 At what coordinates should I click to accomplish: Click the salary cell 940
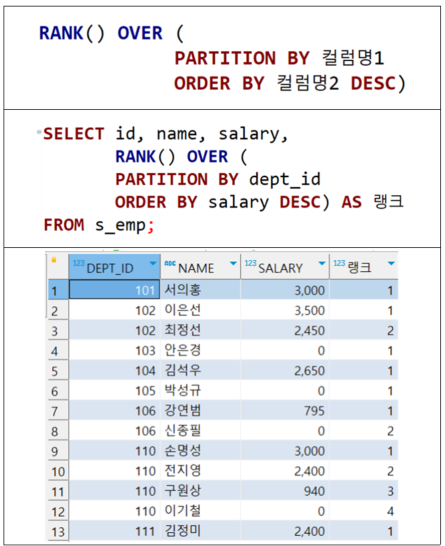coord(285,491)
